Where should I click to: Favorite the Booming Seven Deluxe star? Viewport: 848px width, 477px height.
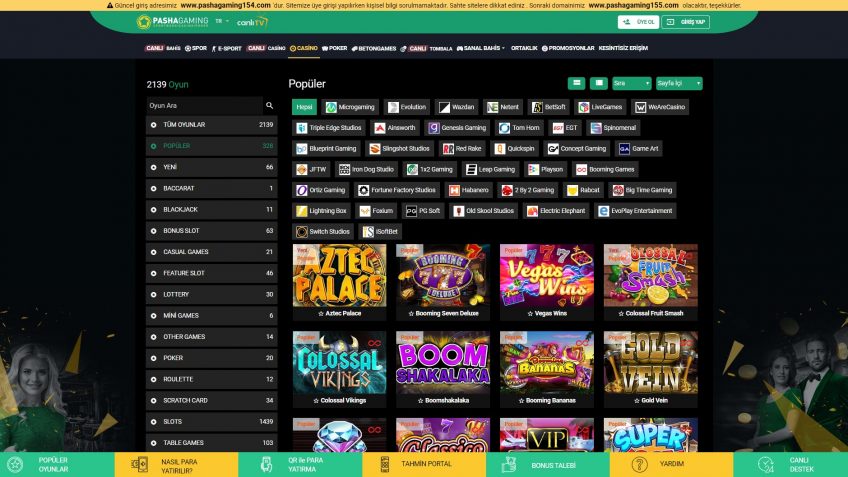click(411, 314)
